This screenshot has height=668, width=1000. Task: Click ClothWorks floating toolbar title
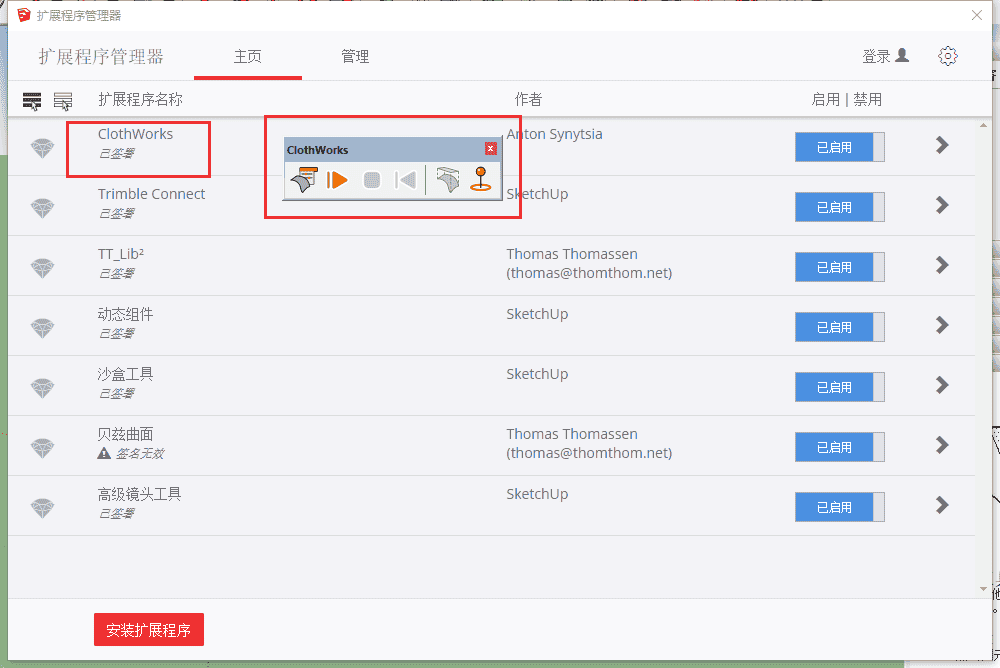coord(318,150)
